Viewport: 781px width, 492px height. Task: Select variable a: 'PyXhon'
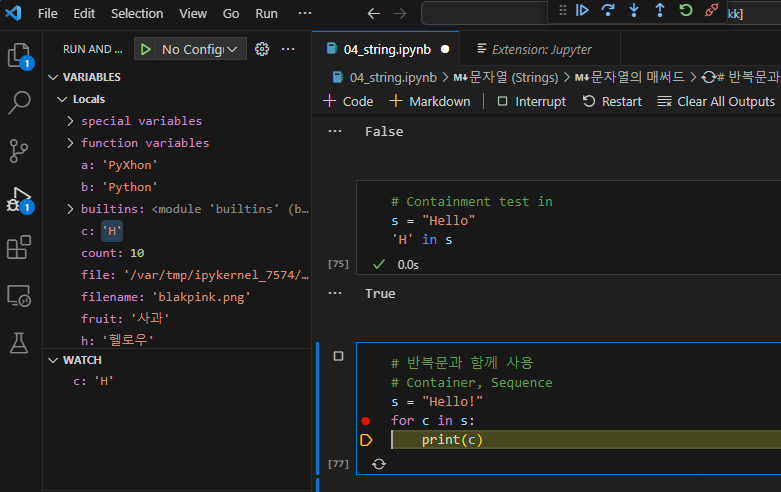[x=120, y=165]
